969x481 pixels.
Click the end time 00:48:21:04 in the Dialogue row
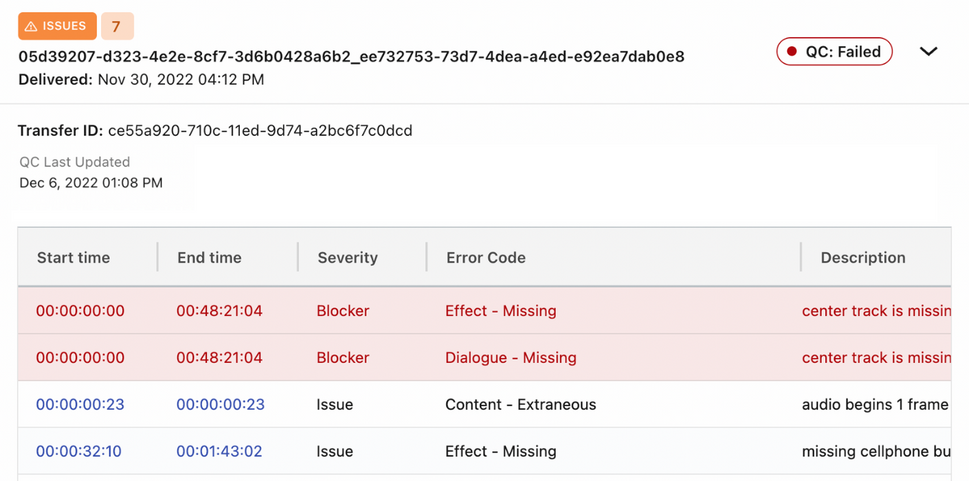[x=219, y=358]
